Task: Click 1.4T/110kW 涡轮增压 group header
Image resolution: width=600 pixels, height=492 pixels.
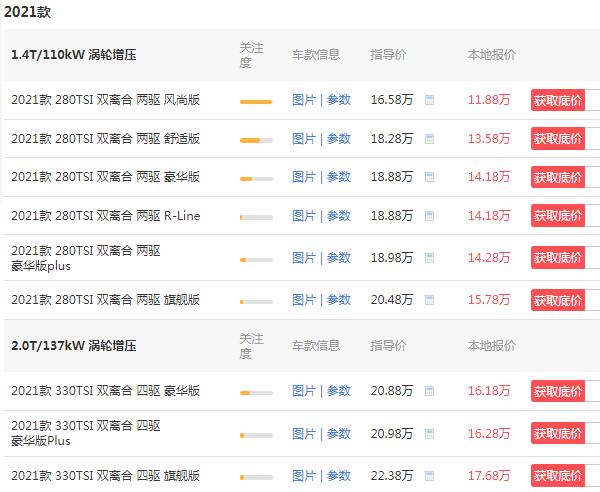Action: point(74,55)
